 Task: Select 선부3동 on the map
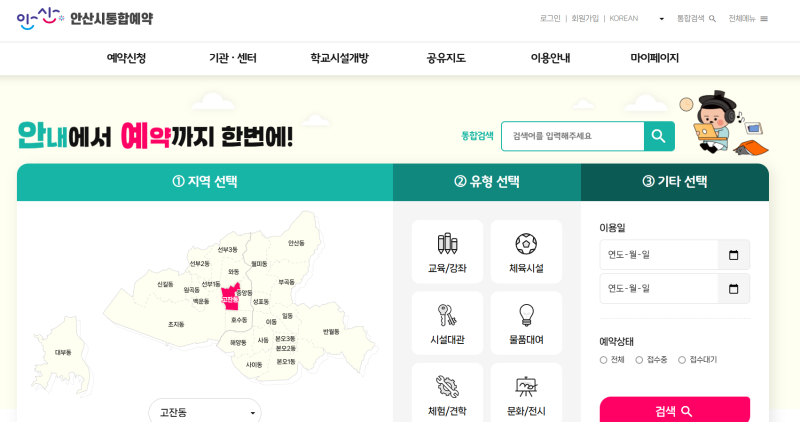(x=228, y=250)
